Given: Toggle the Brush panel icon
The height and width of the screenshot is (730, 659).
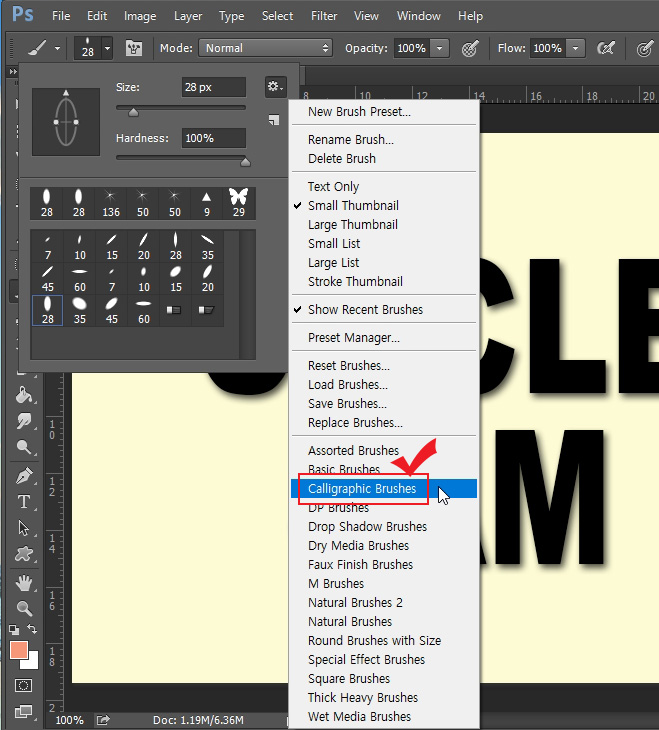Looking at the screenshot, I should pos(134,48).
